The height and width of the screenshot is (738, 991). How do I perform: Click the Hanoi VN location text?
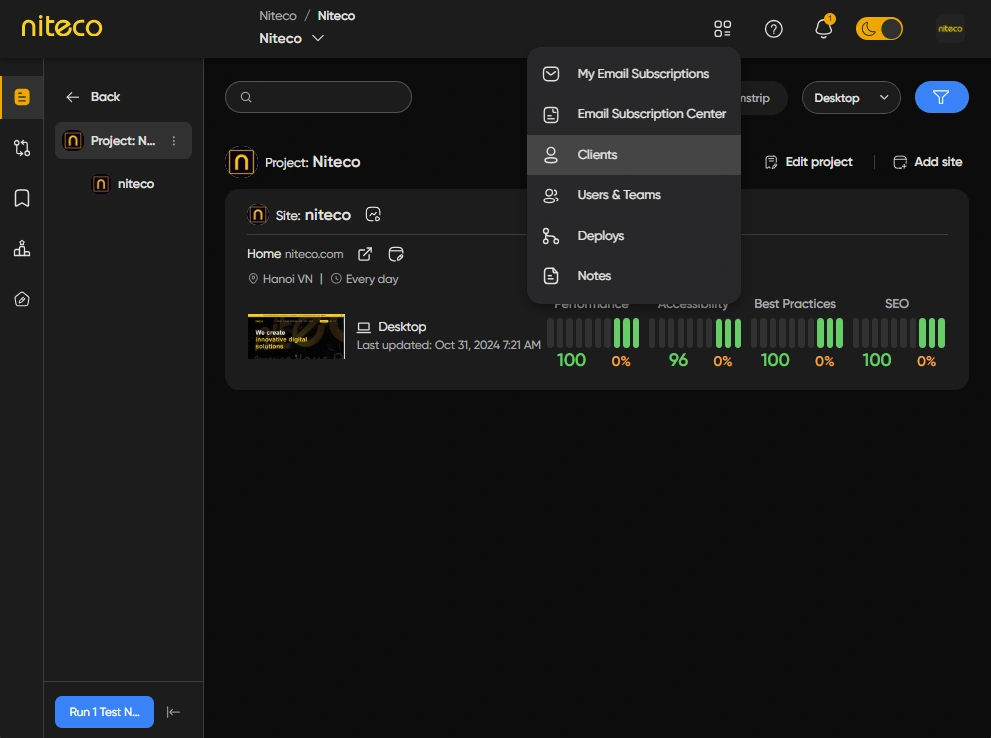point(288,279)
